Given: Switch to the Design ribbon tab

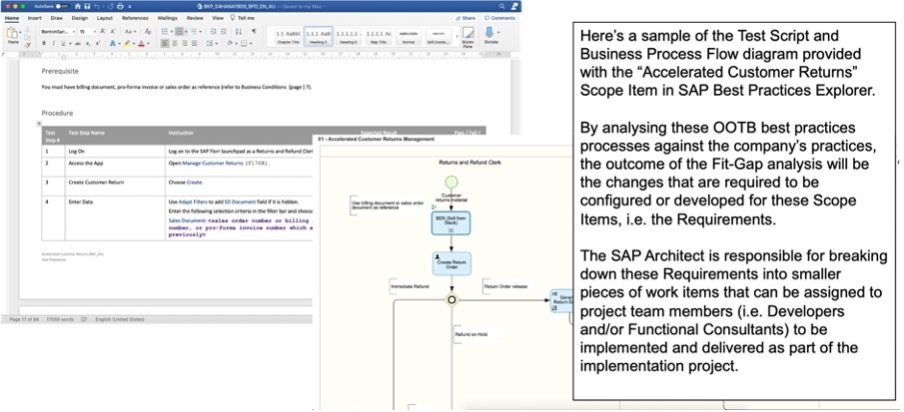Looking at the screenshot, I should coord(80,18).
